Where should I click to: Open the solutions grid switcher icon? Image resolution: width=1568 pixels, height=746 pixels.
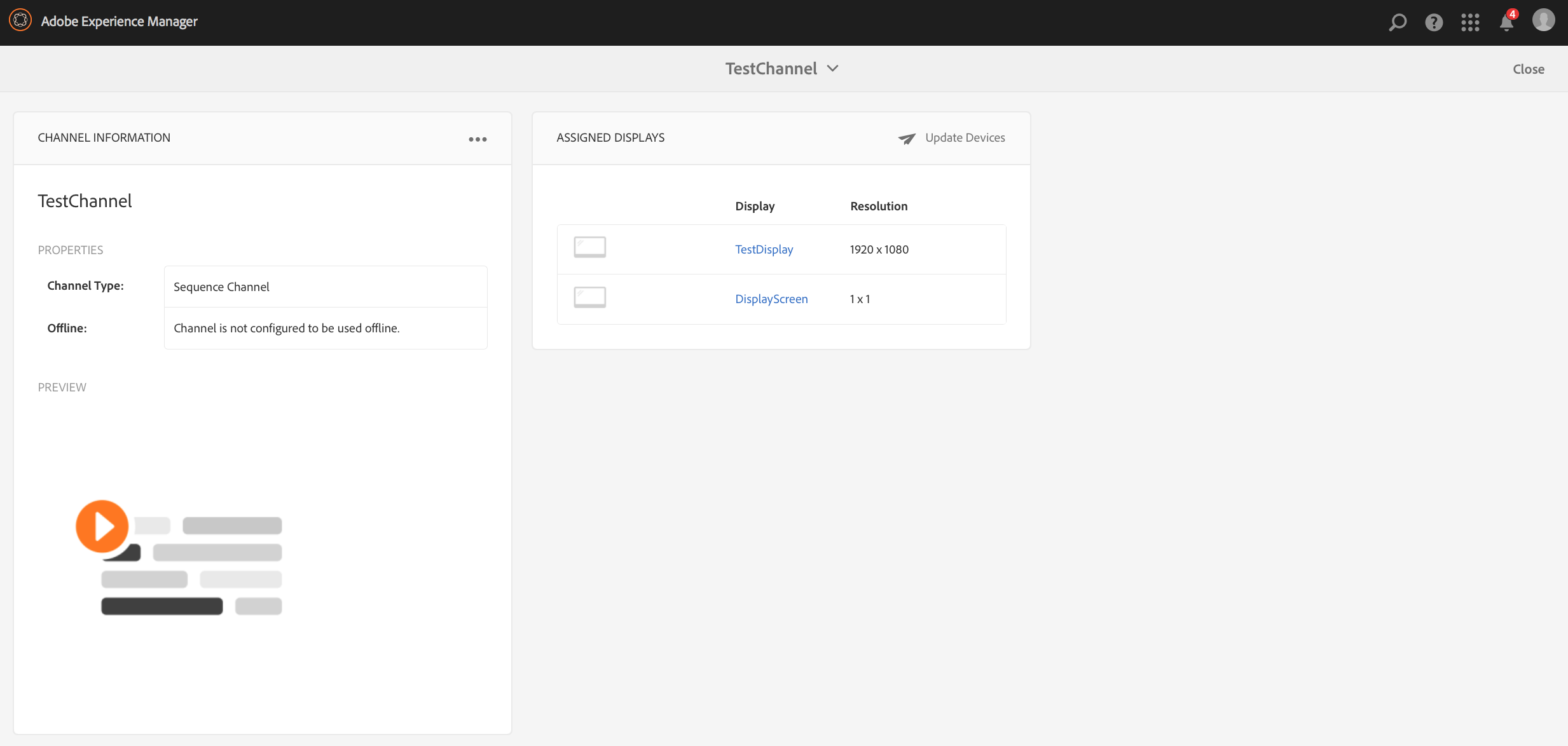1470,22
